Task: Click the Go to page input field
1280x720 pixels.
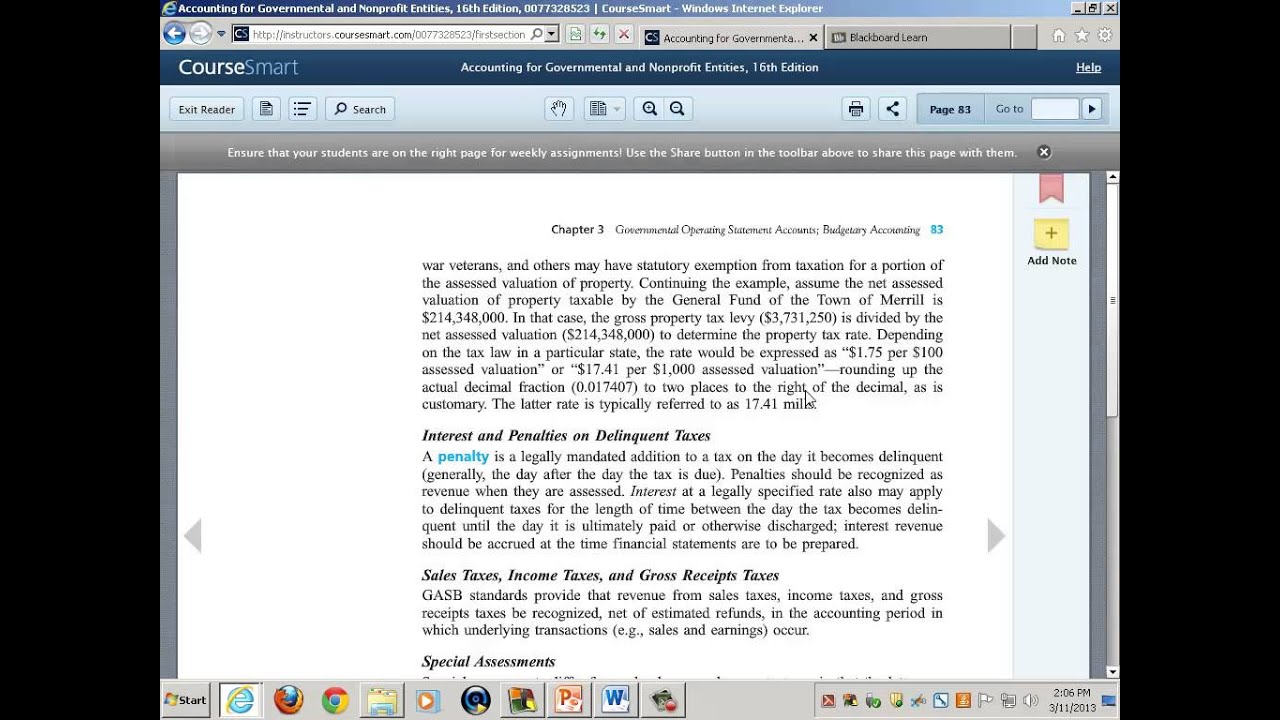Action: (1054, 109)
